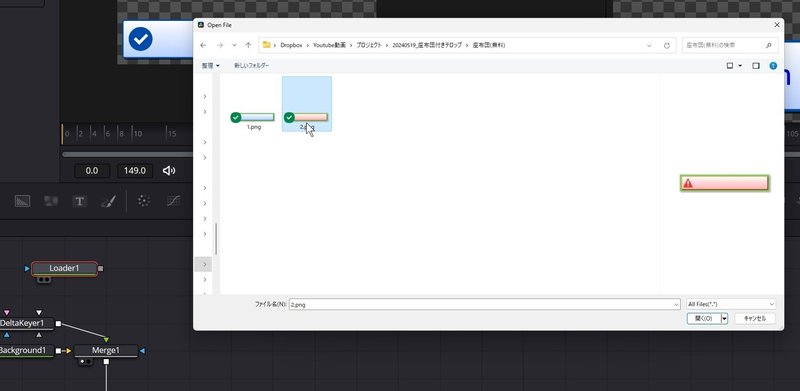Open the recent locations dropdown arrow

coord(234,45)
